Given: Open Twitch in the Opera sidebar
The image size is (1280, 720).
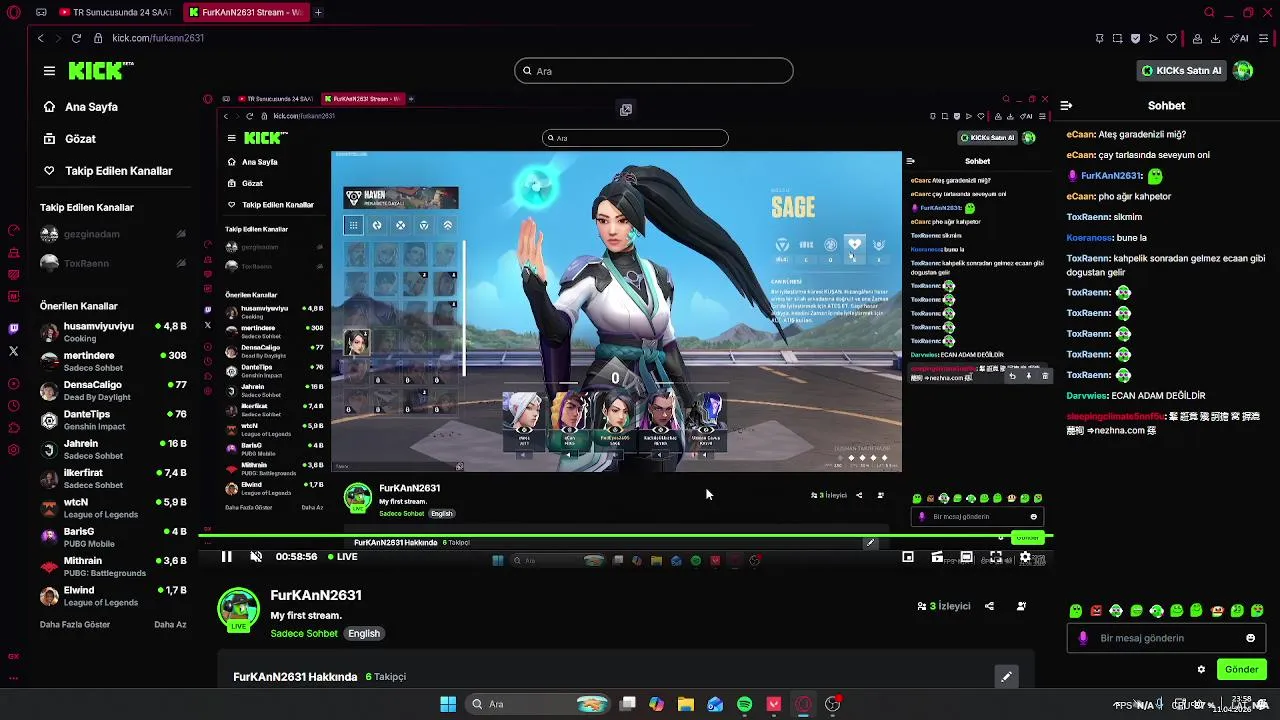Looking at the screenshot, I should coord(13,329).
